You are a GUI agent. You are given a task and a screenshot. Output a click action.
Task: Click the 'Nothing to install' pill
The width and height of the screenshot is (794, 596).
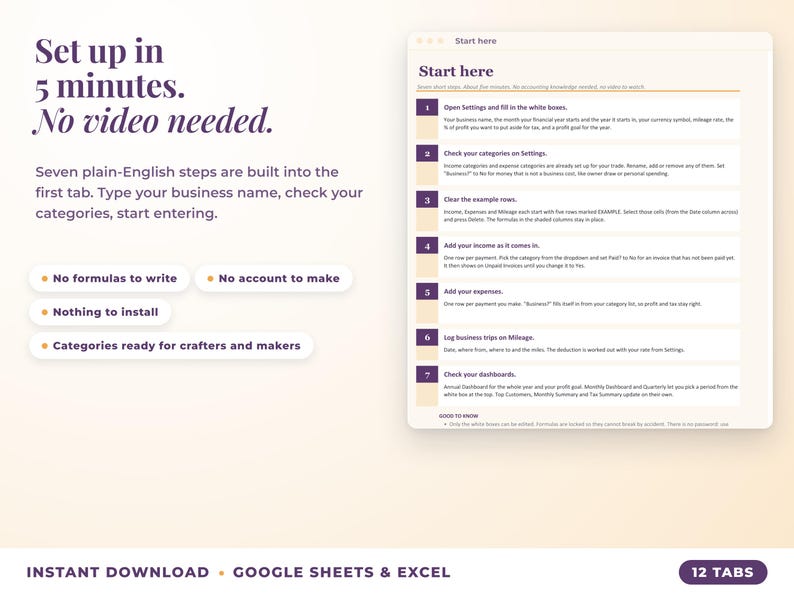coord(100,312)
